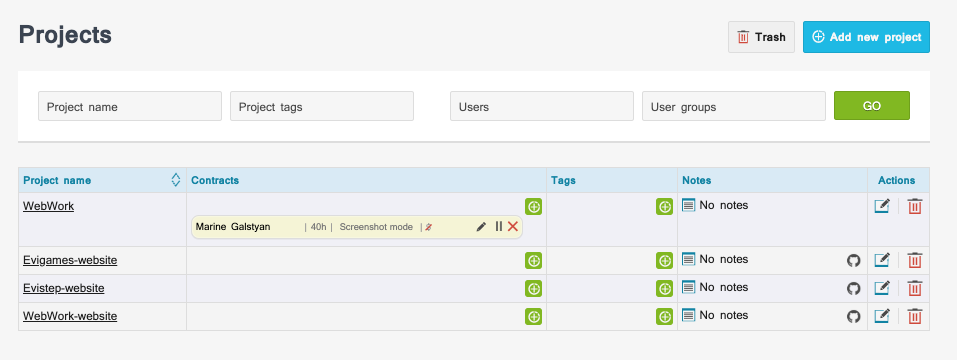Click GitHub icon in Evistep-website row

coord(853,289)
